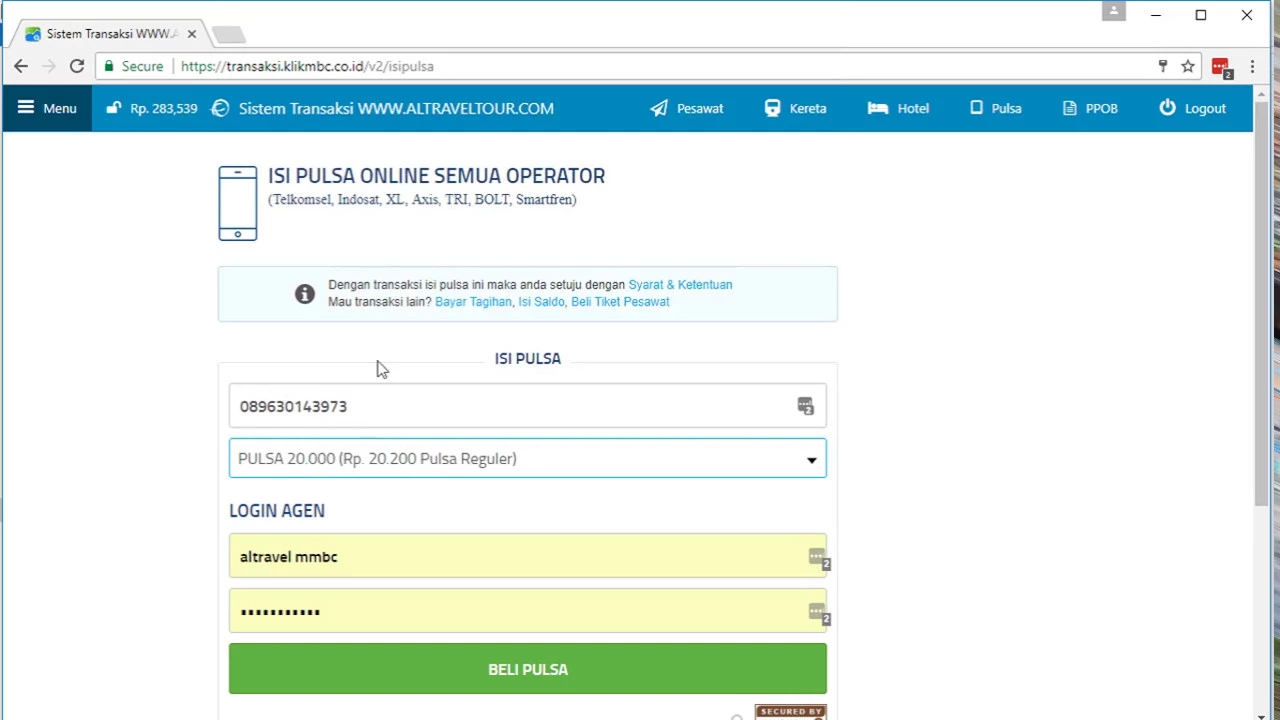The height and width of the screenshot is (720, 1280).
Task: Open Syarat & Ketentuan link
Action: tap(680, 285)
